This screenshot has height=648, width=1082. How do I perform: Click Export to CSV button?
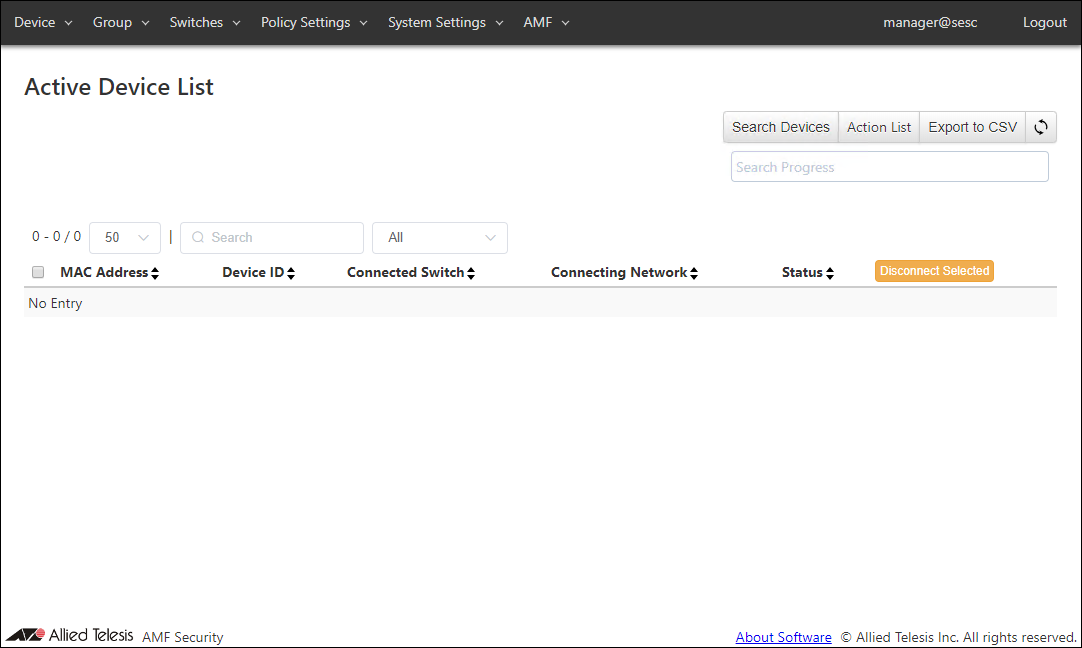(972, 127)
